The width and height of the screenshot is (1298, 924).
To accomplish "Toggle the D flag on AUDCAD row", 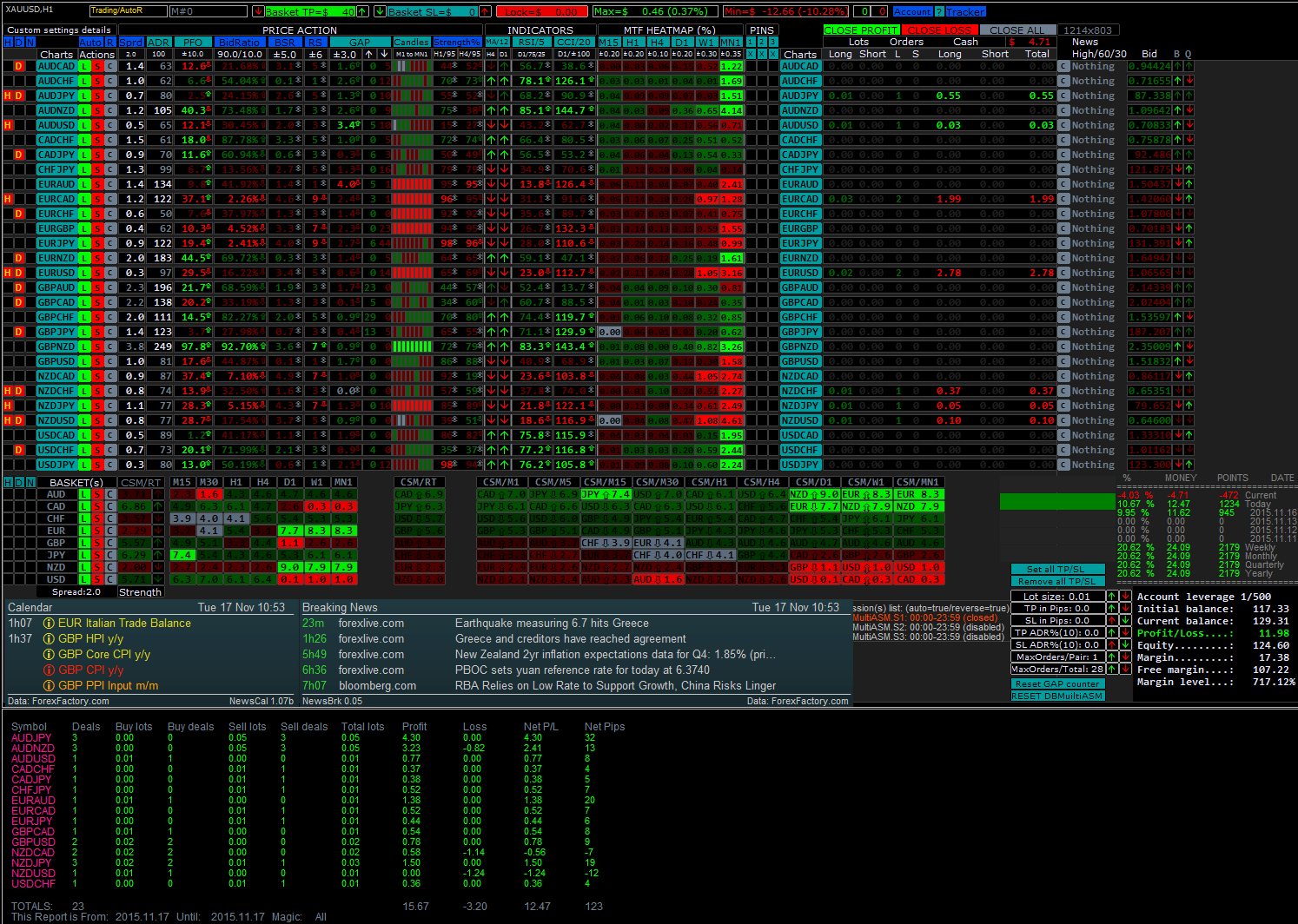I will 19,66.
